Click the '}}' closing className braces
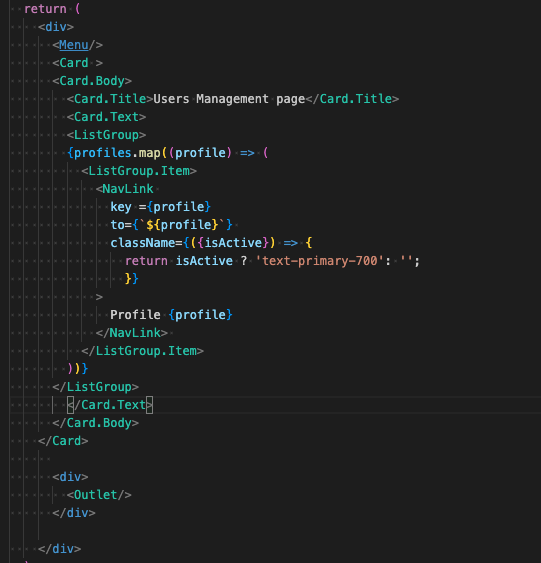The image size is (541, 563). tap(132, 279)
